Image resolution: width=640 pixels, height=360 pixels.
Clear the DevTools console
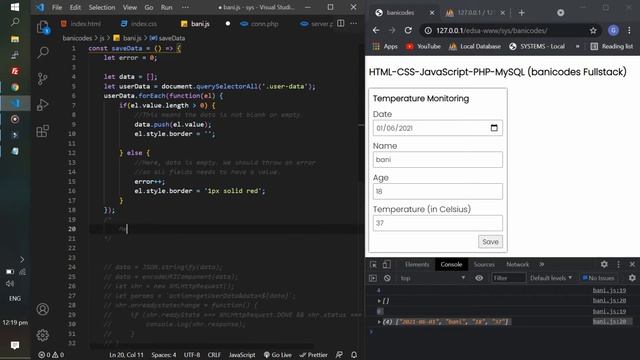click(387, 278)
